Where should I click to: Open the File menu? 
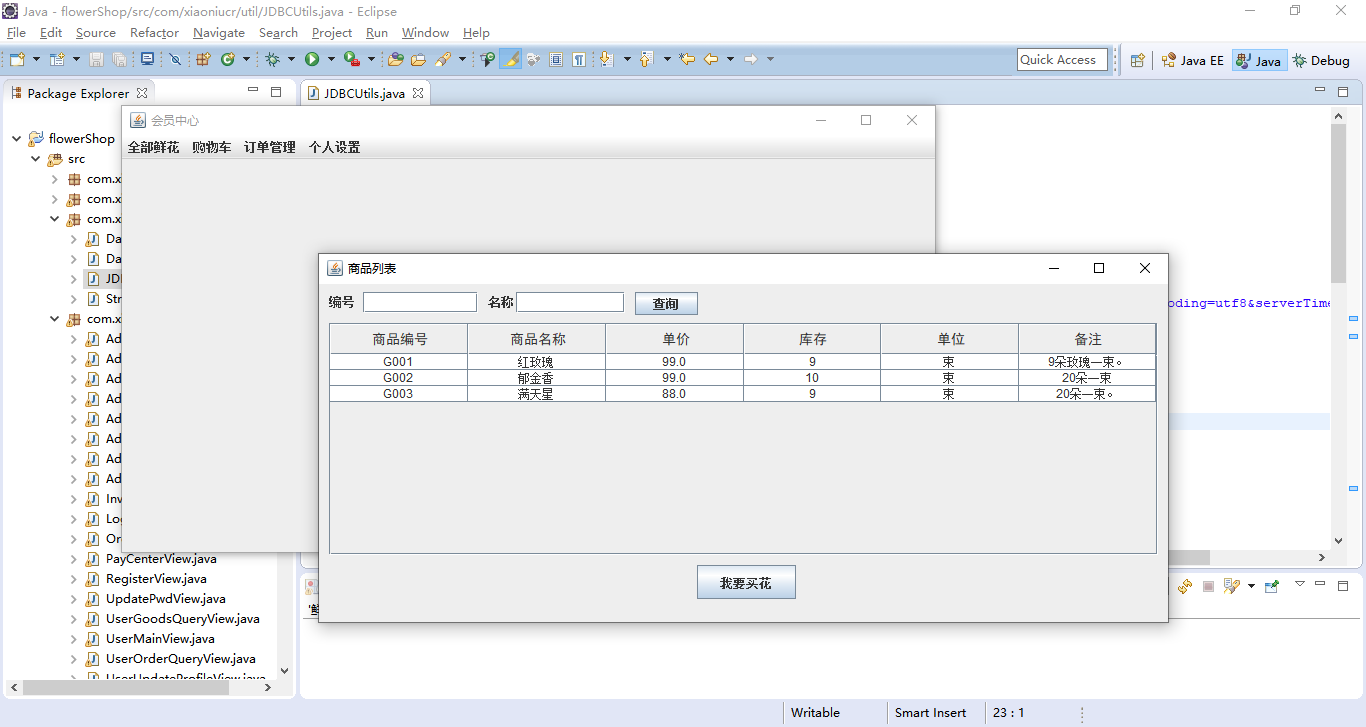pos(16,33)
